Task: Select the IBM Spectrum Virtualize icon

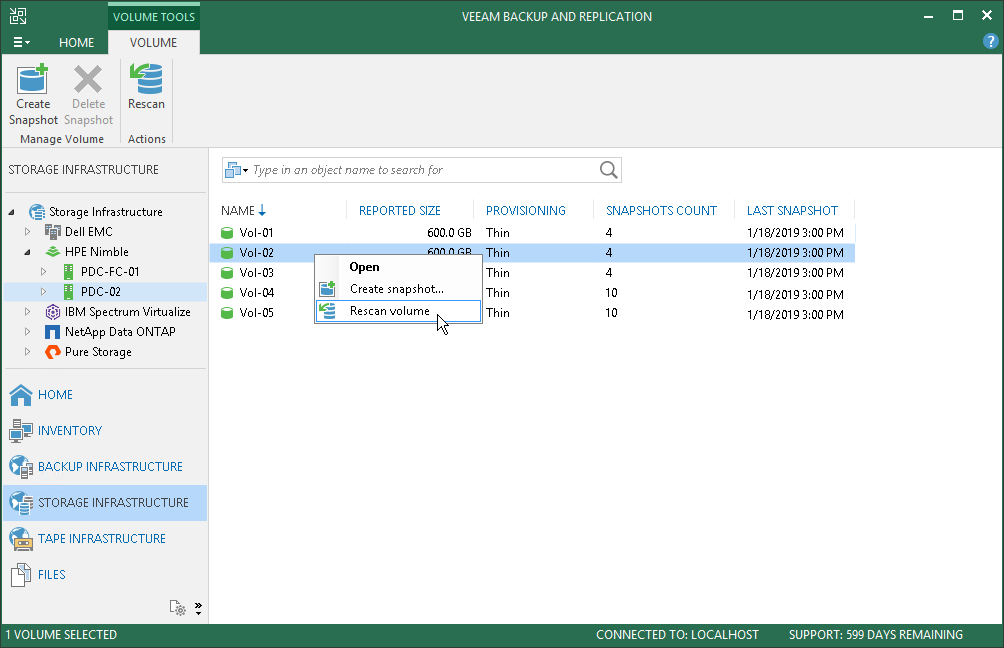Action: pos(53,312)
